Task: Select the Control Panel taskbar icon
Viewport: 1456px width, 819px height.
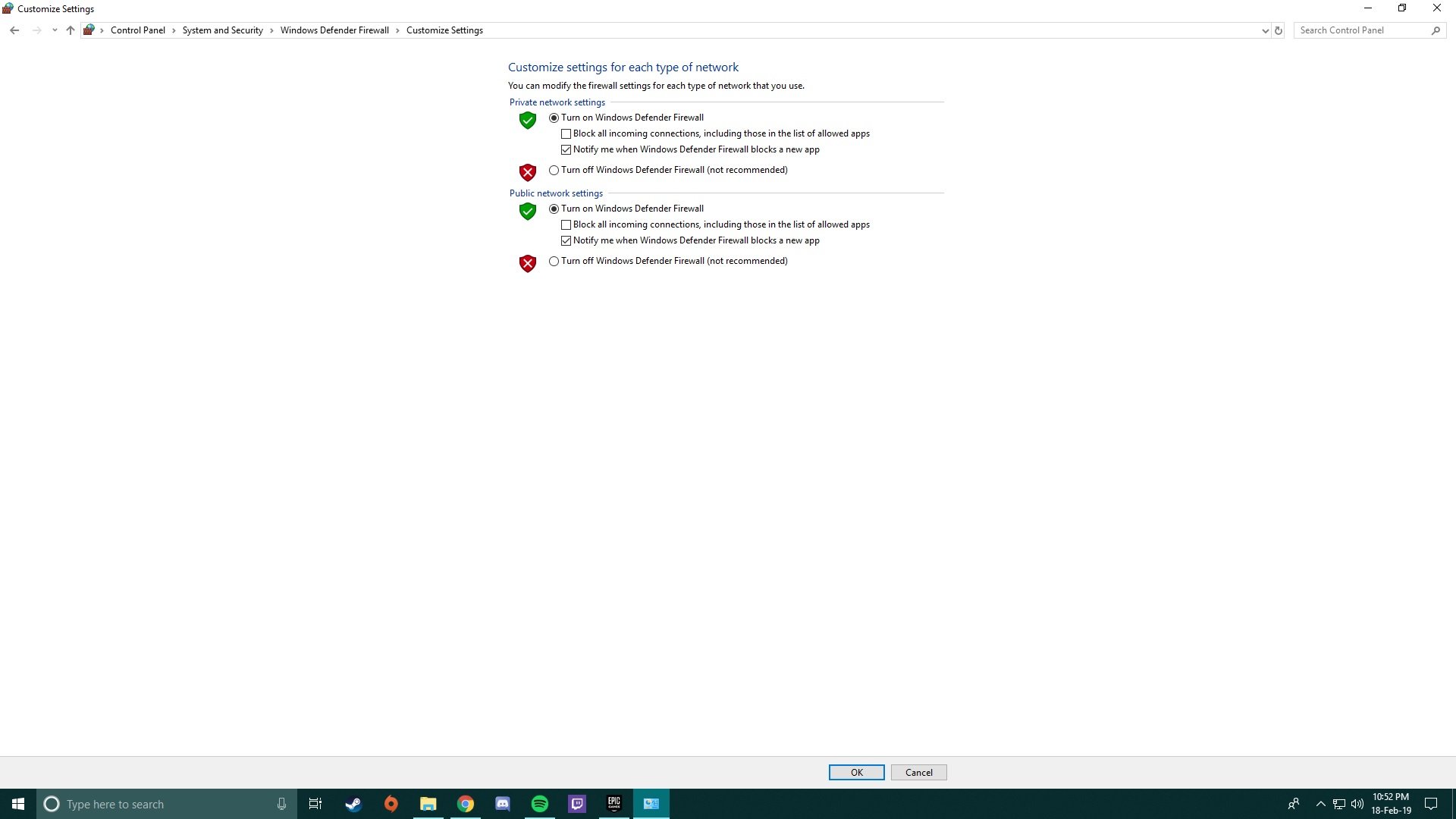Action: point(651,804)
